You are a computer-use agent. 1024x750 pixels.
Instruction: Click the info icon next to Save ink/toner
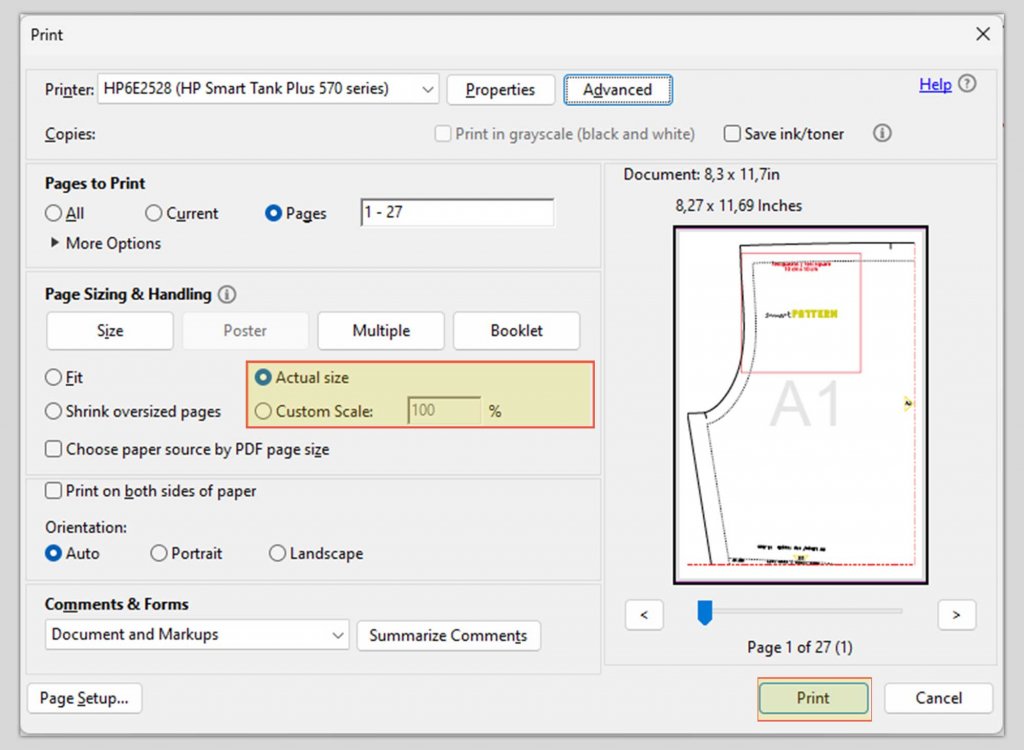[881, 133]
